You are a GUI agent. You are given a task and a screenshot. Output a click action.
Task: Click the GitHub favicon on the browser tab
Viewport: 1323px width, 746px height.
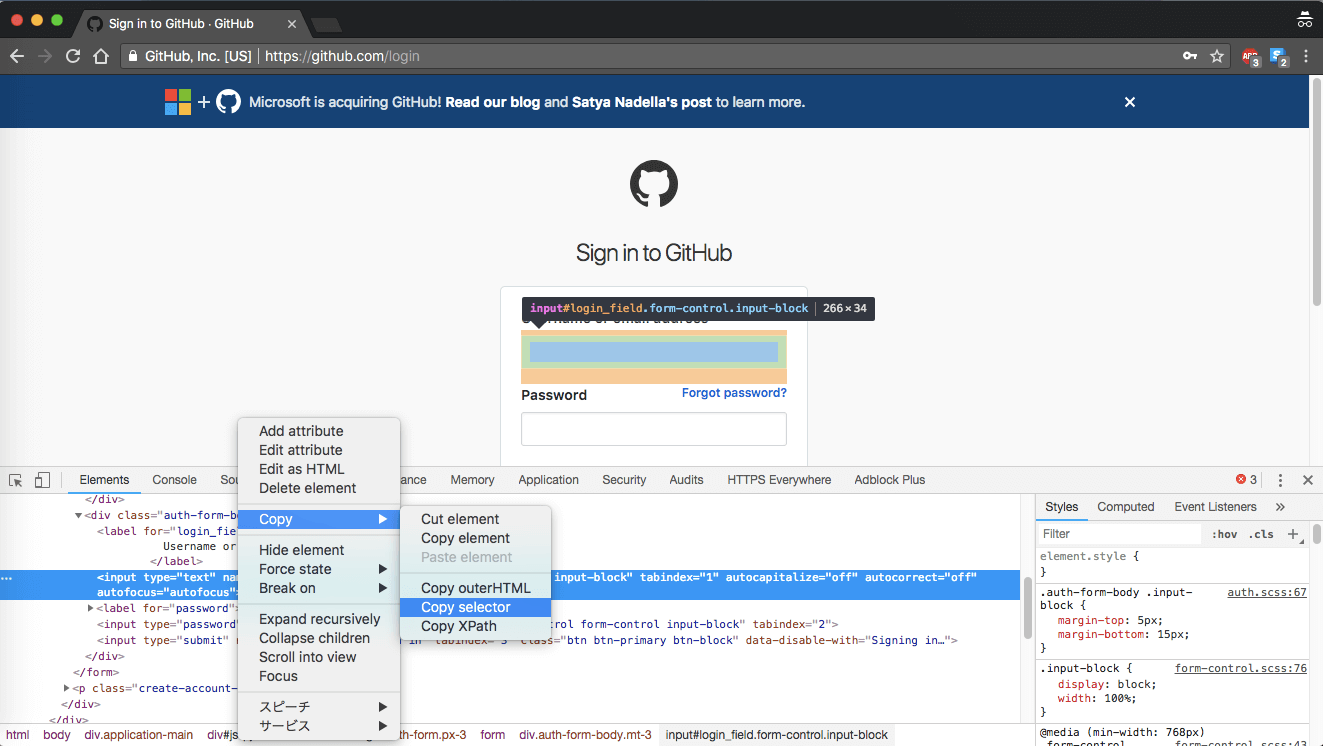95,23
